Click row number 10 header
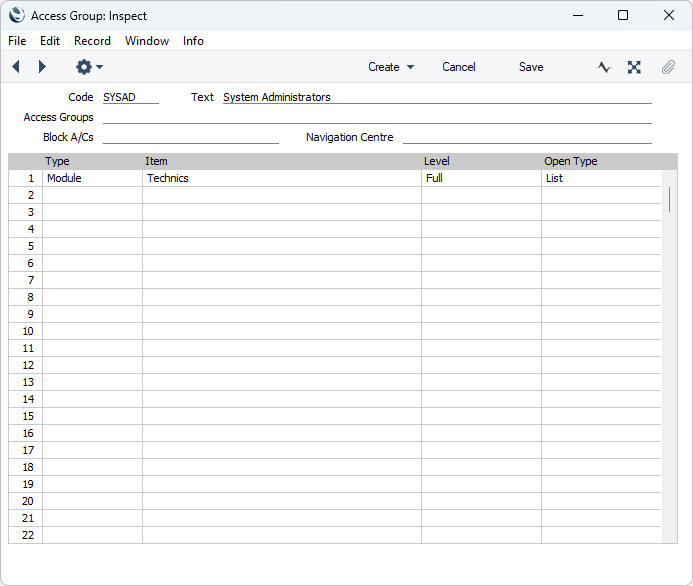The width and height of the screenshot is (693, 586). (x=26, y=331)
